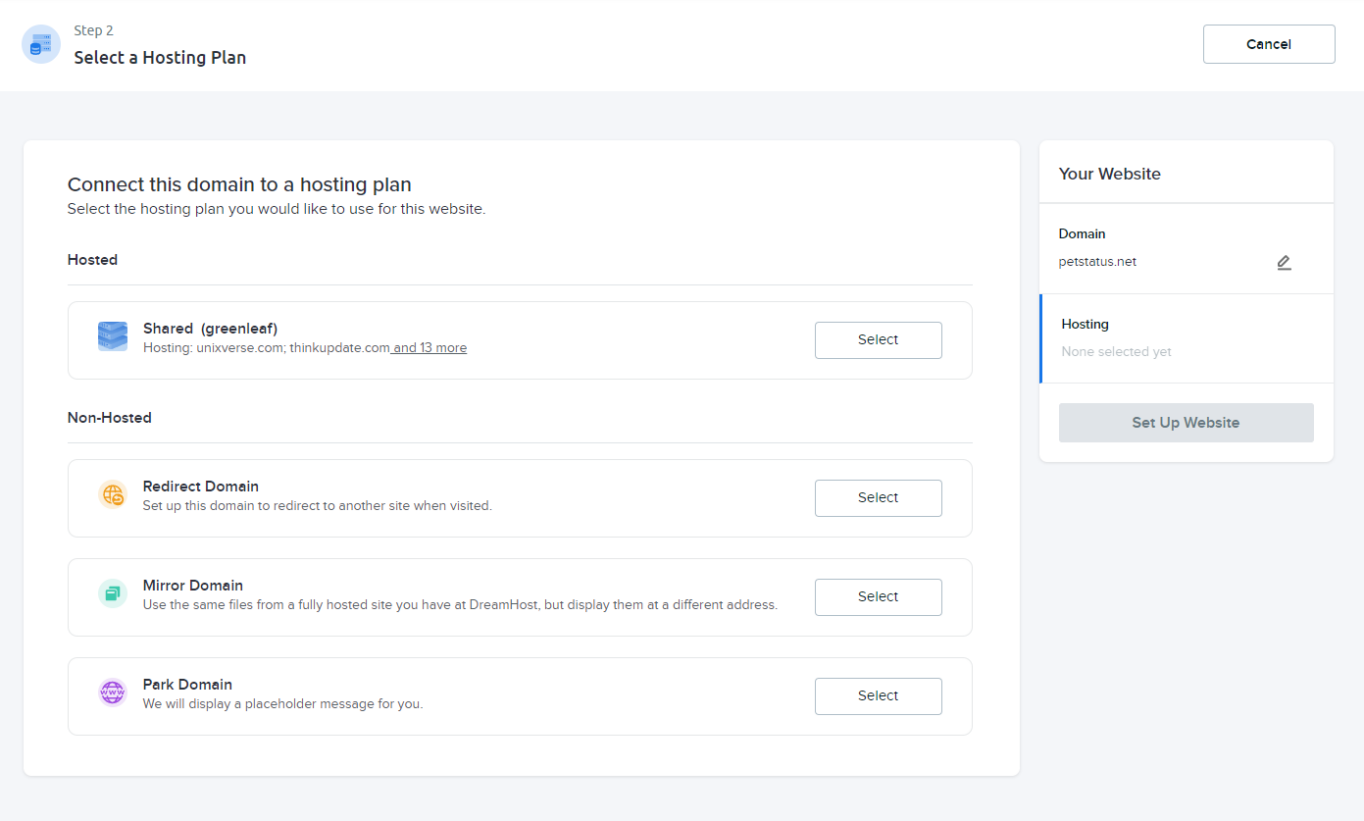Click the blue database icon next to Step 2
Screen dimensions: 1364x821
[x=40, y=44]
